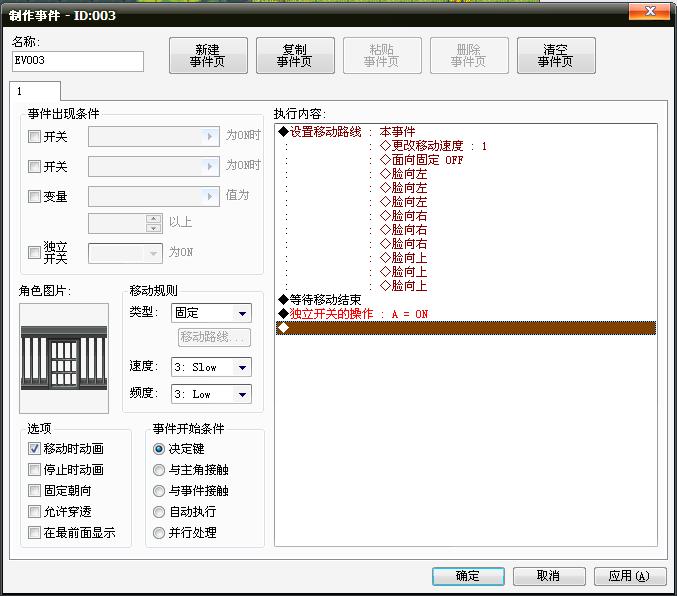Click the 角色图片 gate graphic thumbnail

coord(64,358)
